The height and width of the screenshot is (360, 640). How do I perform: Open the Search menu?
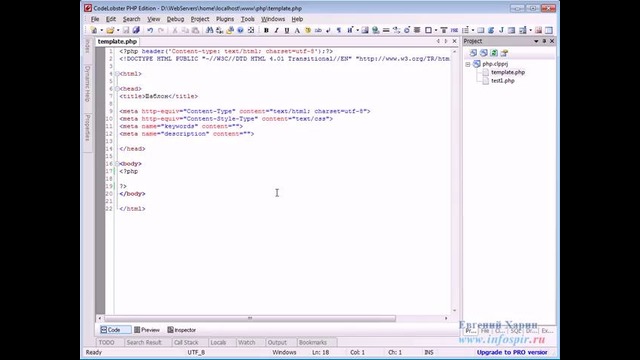[131, 19]
